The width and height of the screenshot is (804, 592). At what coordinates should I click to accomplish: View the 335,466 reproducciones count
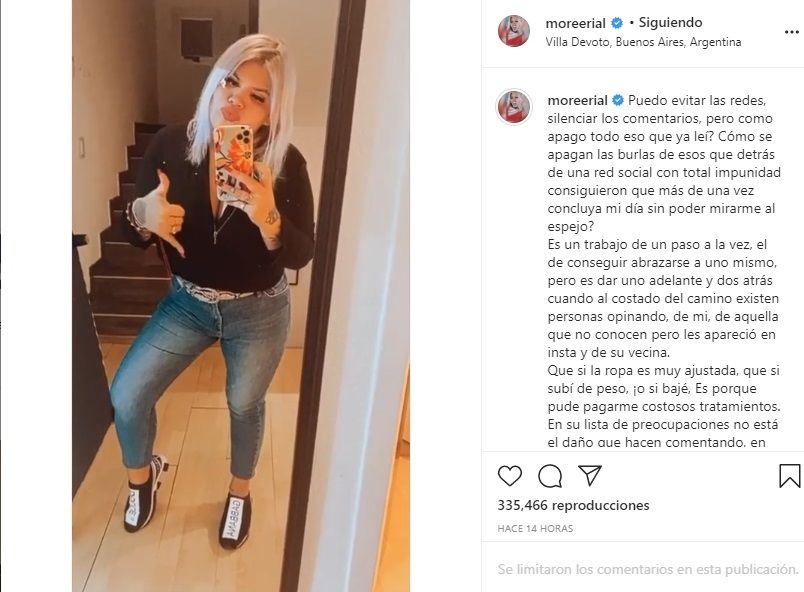pyautogui.click(x=573, y=505)
